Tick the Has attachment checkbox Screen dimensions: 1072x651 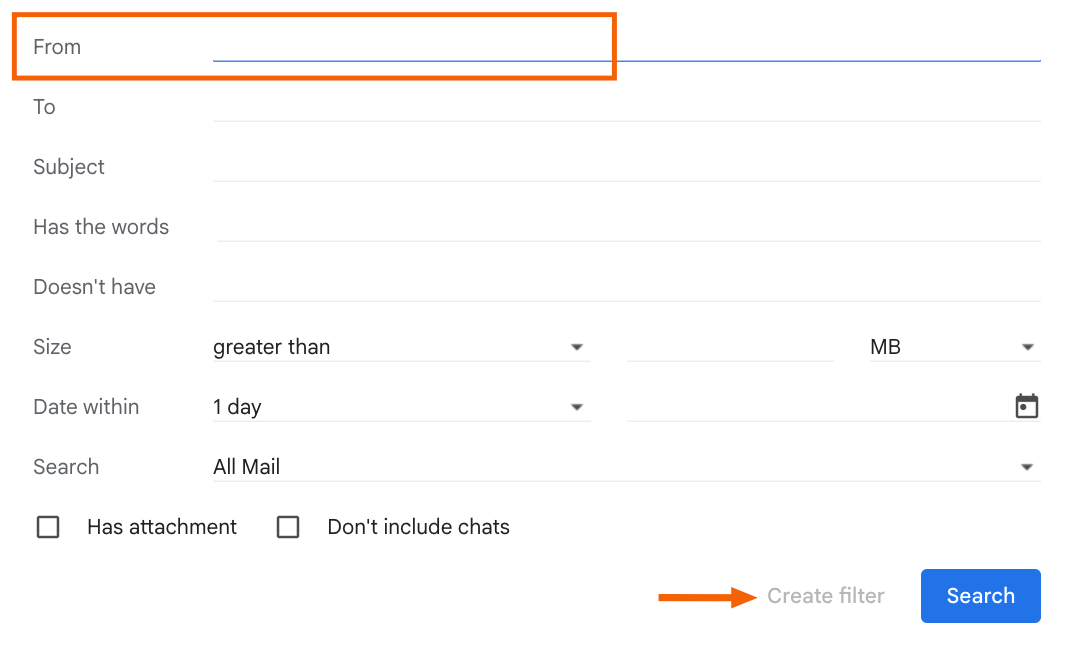pyautogui.click(x=48, y=527)
